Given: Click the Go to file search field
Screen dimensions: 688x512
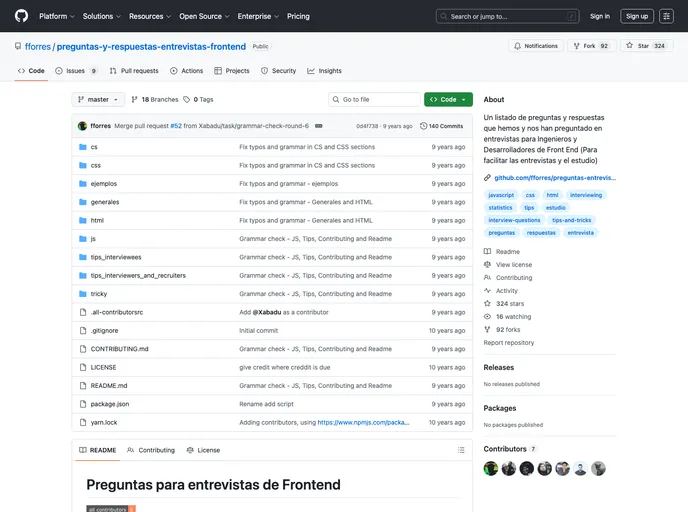Looking at the screenshot, I should [375, 100].
